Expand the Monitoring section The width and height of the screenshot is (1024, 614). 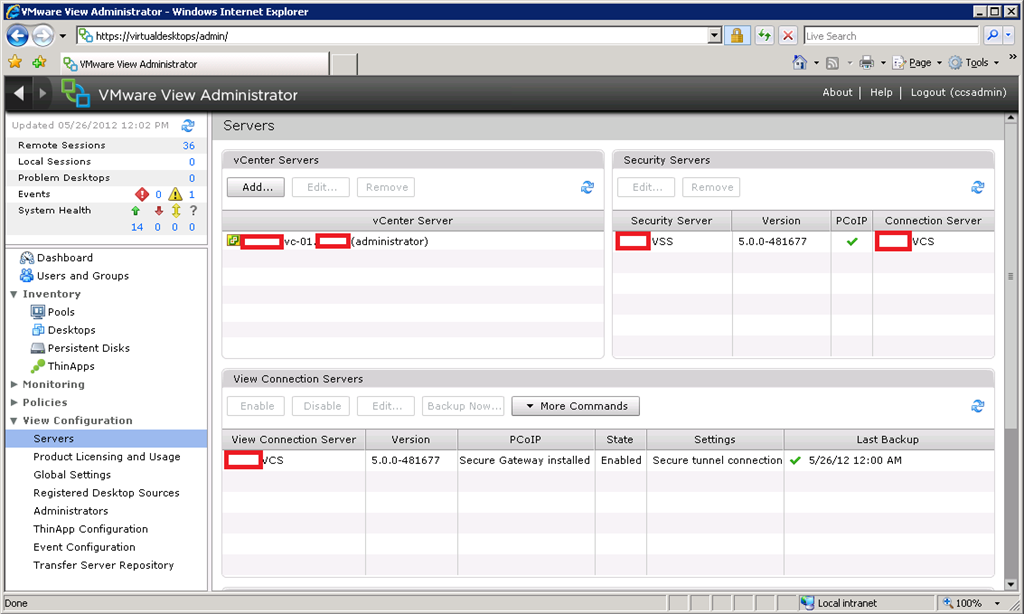[14, 384]
